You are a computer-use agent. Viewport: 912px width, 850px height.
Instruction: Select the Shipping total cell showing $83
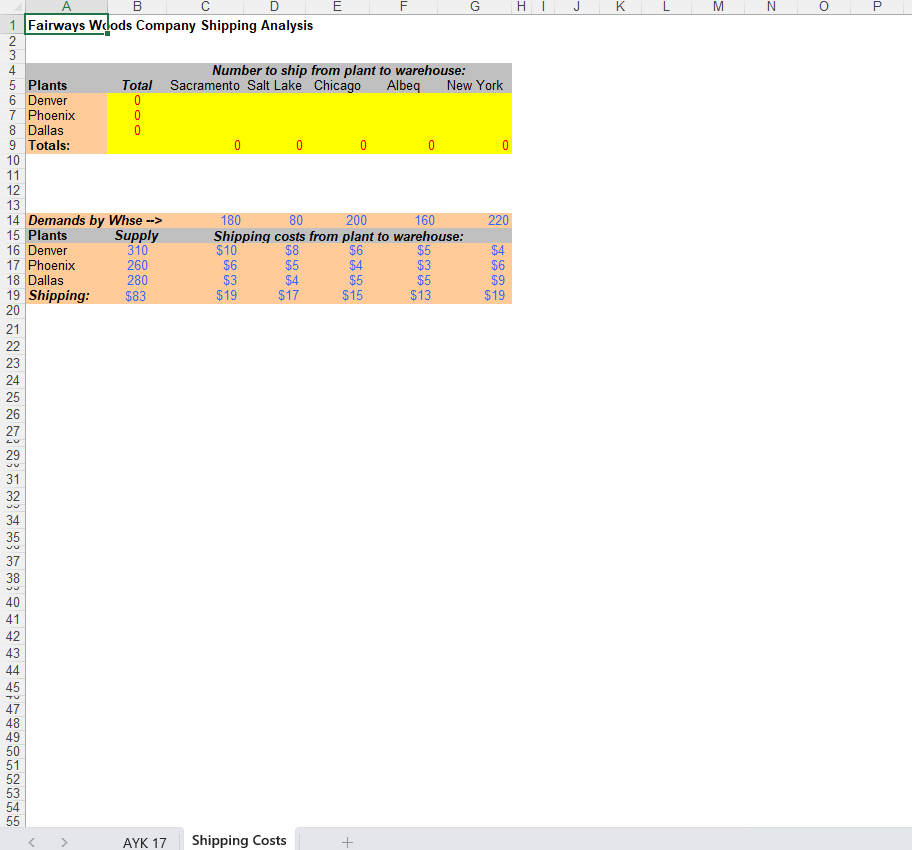click(135, 295)
